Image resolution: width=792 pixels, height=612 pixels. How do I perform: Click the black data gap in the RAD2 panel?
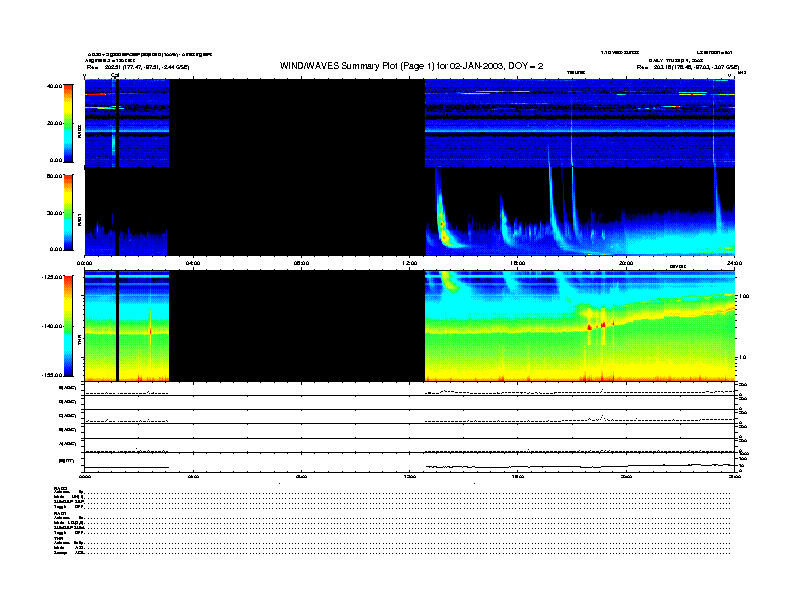pos(297,123)
